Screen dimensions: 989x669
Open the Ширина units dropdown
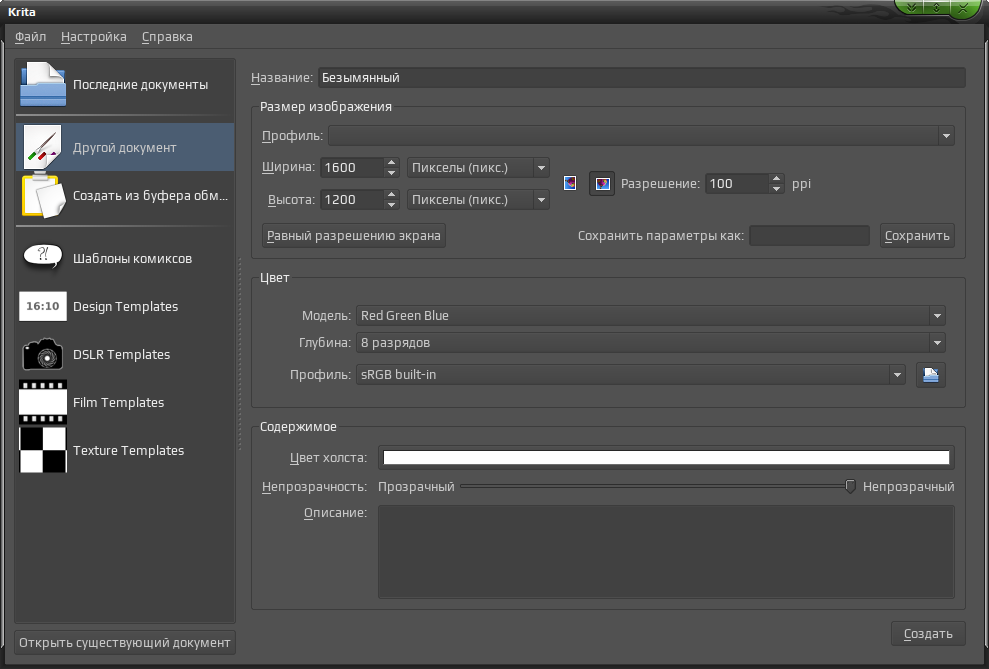tap(478, 168)
